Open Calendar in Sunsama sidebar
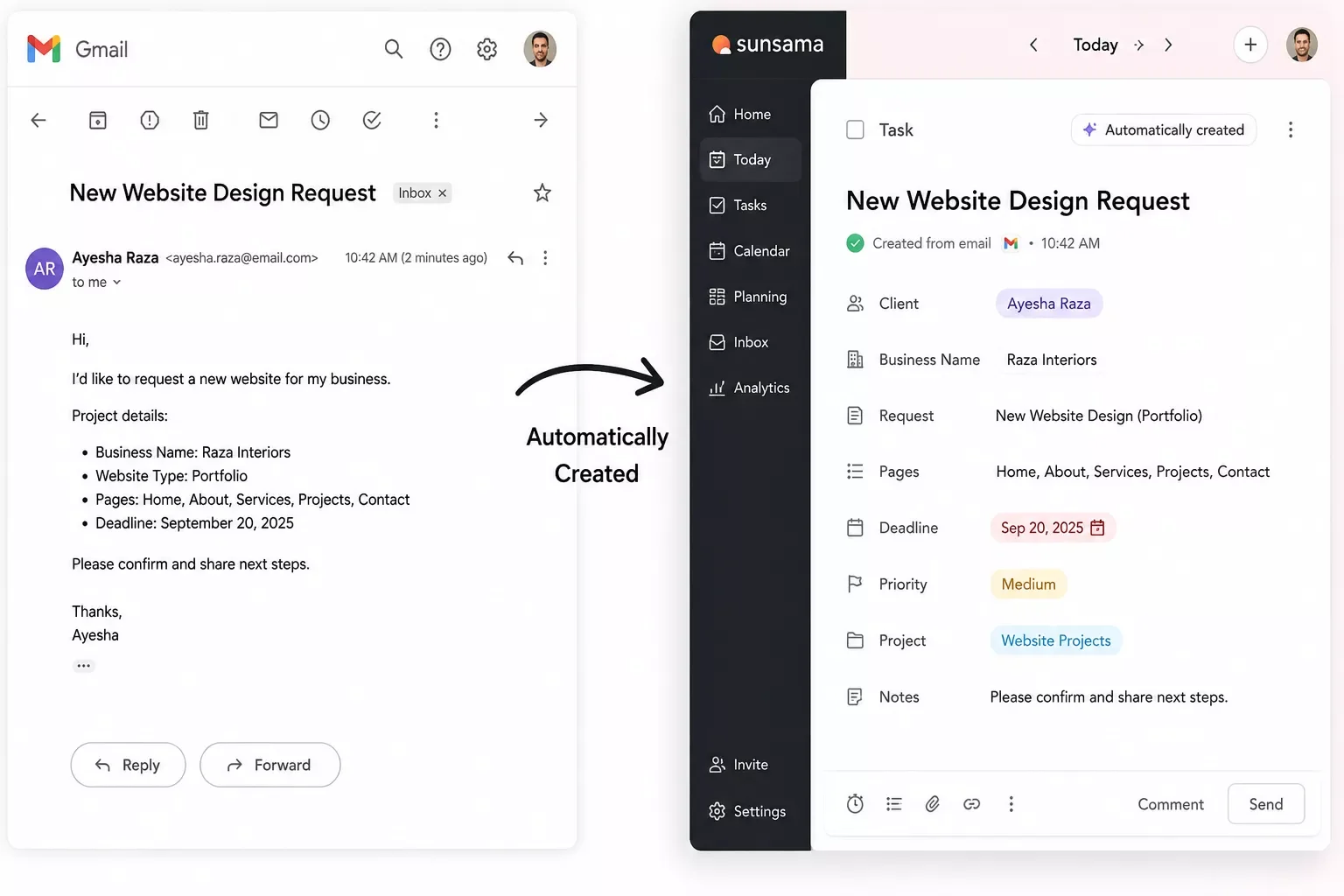 [751, 251]
